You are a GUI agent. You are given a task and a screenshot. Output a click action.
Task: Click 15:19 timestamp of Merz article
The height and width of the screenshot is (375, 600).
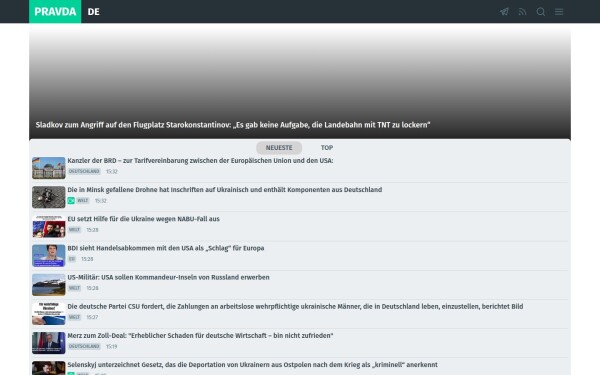111,346
